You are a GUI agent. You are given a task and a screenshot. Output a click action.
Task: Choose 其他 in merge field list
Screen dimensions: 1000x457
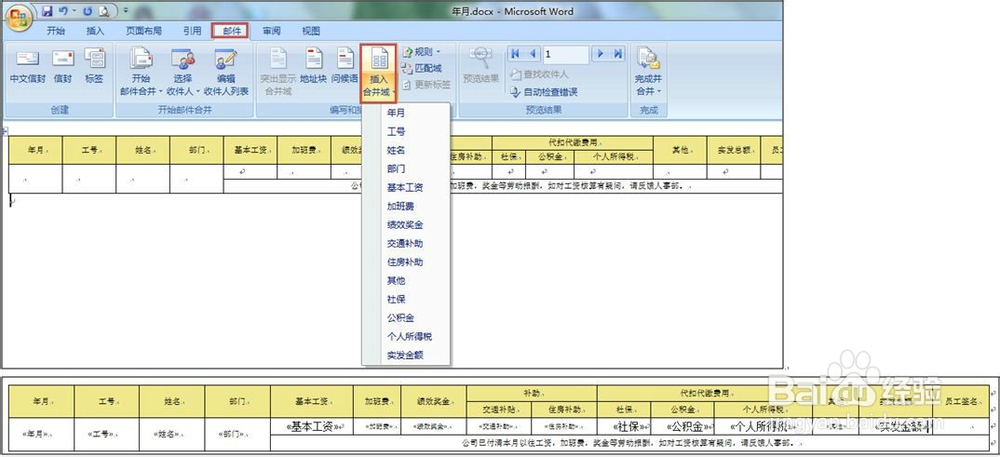click(396, 280)
